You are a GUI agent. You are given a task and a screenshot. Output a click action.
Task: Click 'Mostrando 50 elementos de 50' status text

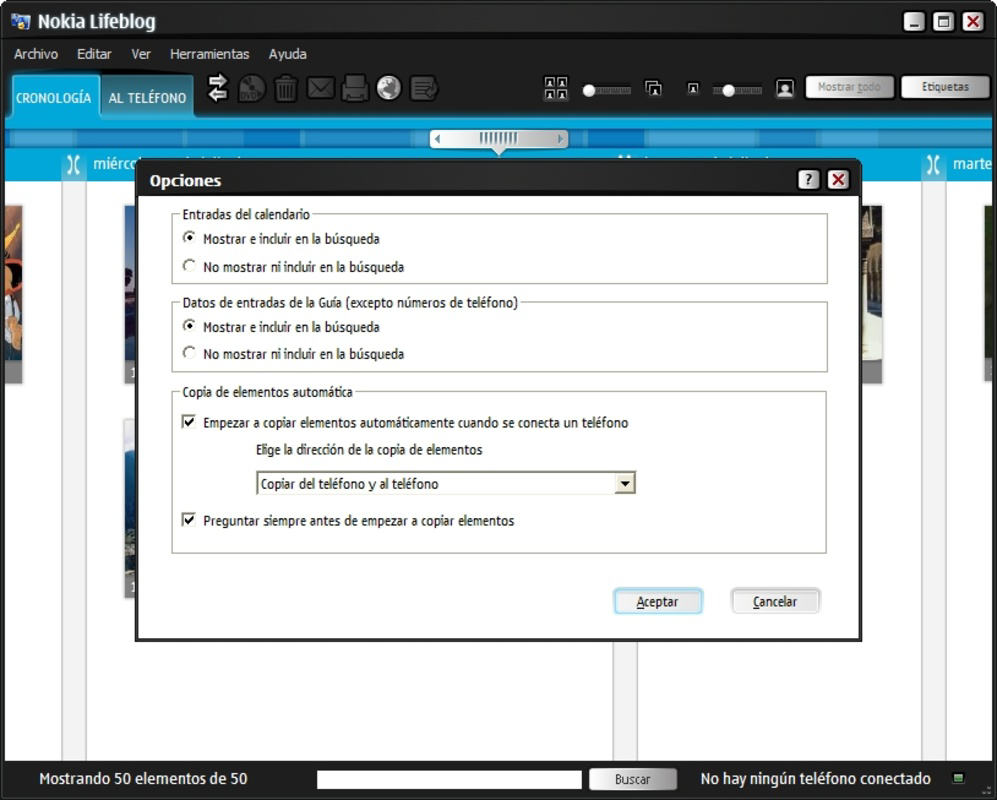pos(143,778)
